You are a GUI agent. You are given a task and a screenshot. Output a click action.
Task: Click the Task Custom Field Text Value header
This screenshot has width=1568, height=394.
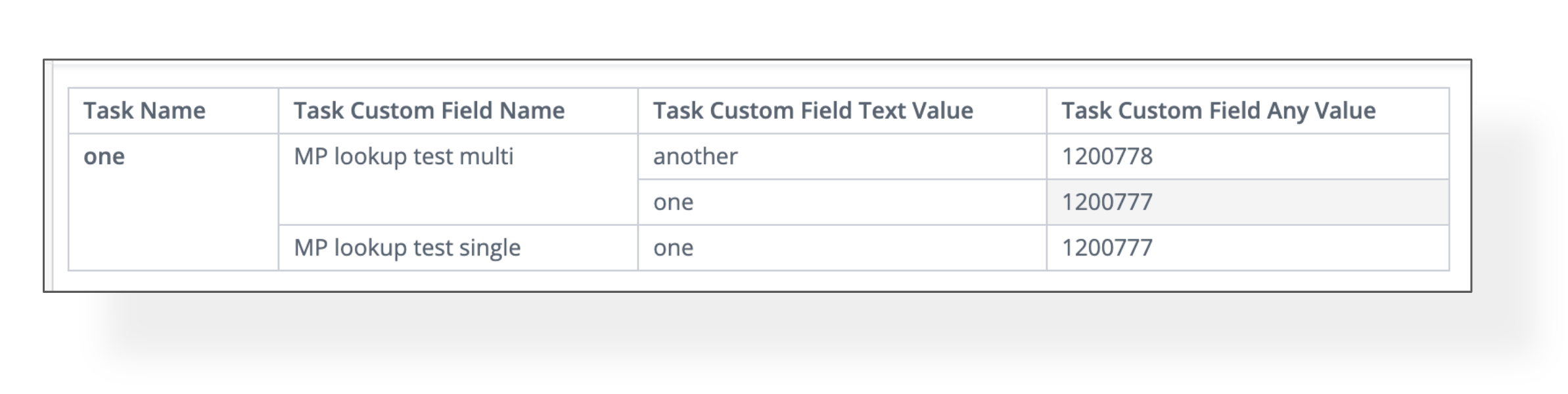point(812,110)
